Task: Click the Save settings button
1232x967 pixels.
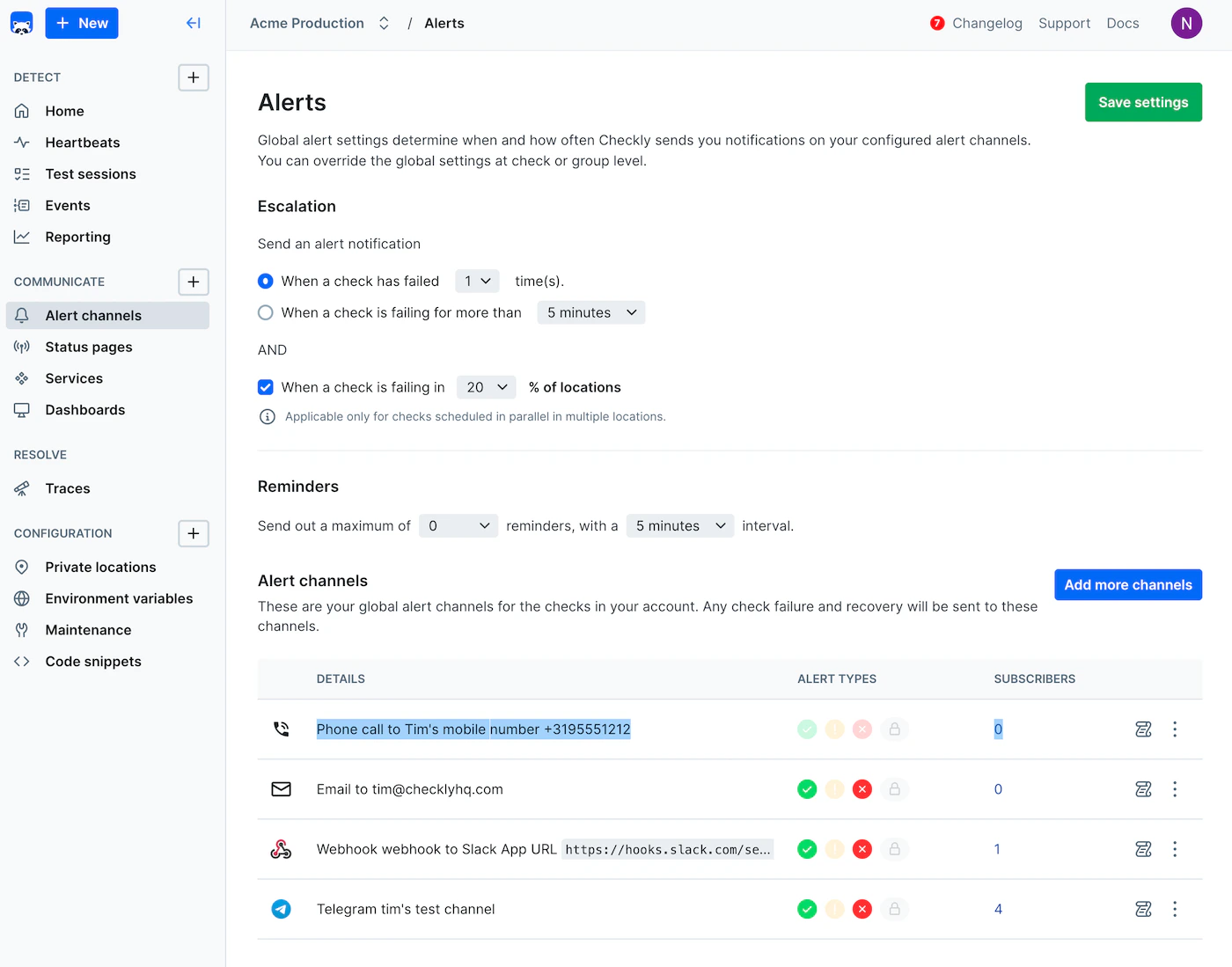Action: pos(1143,102)
